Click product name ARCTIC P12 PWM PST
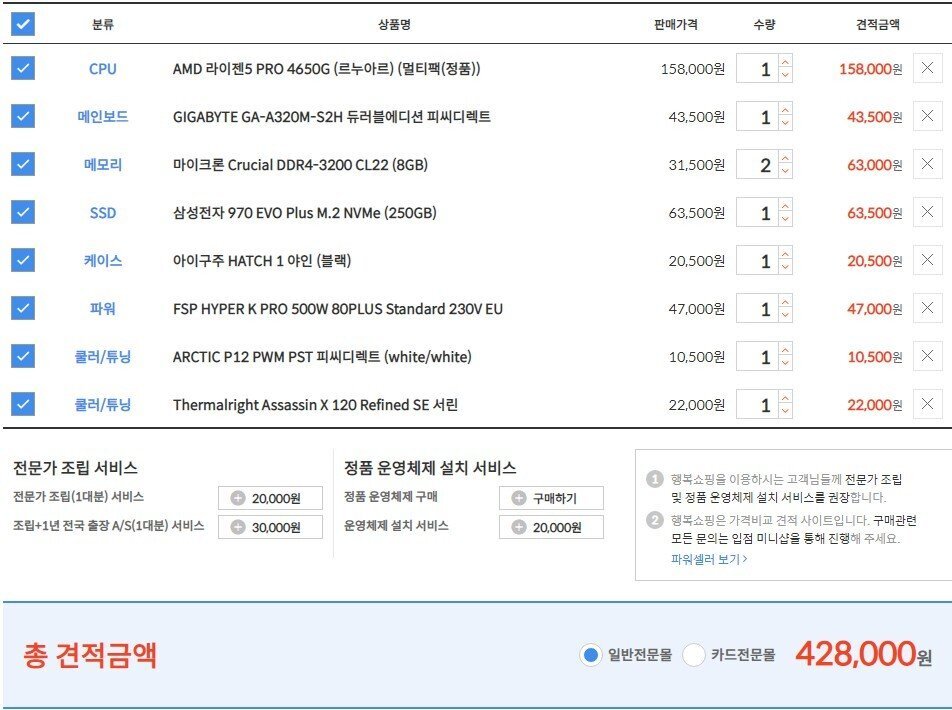 [x=322, y=357]
